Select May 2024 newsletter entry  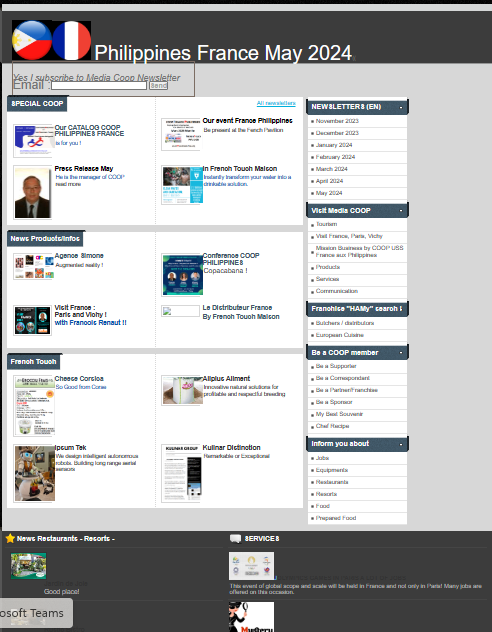pyautogui.click(x=357, y=193)
